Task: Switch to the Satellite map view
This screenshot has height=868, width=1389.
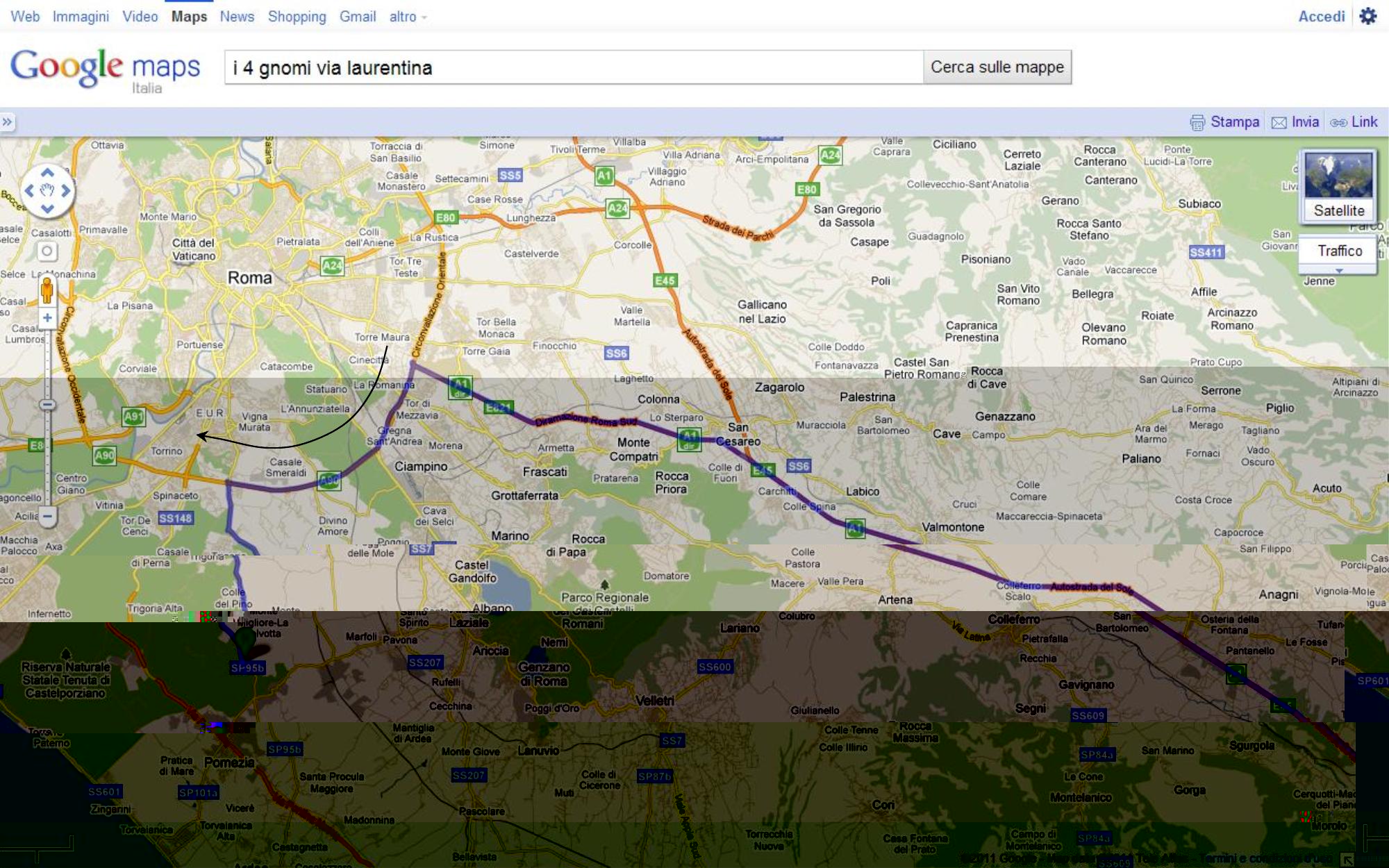Action: [x=1338, y=185]
